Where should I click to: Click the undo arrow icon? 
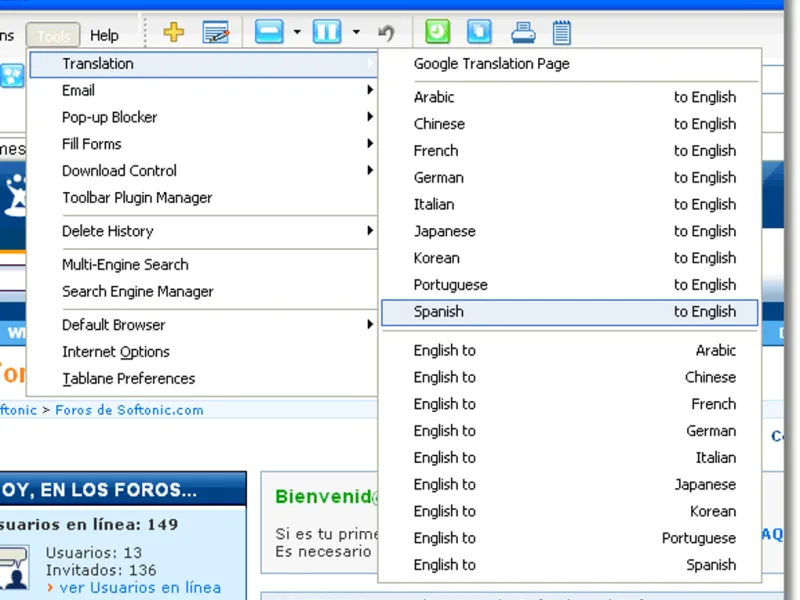(386, 33)
